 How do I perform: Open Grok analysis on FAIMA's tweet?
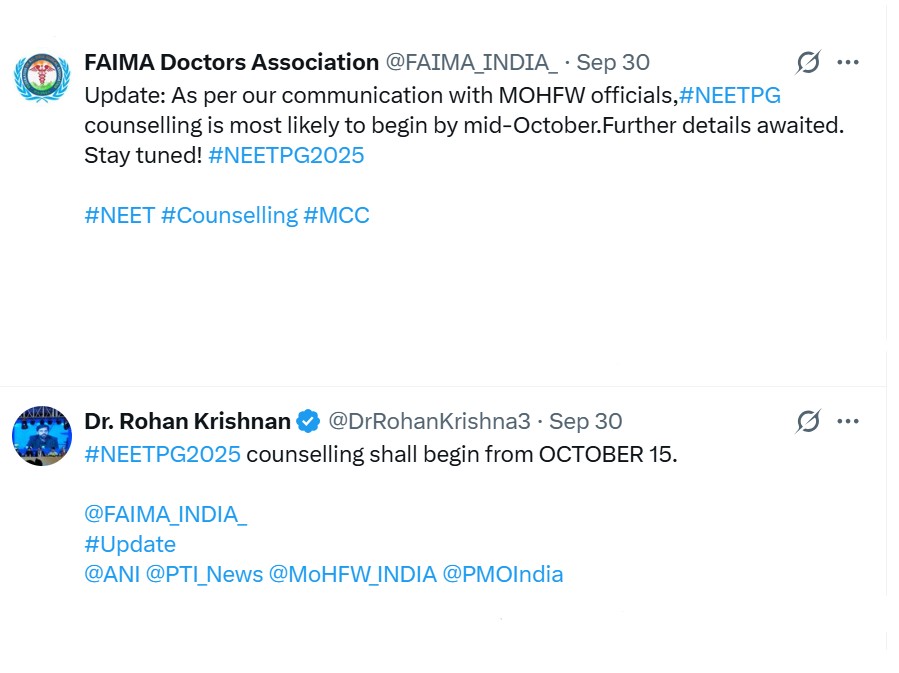pos(809,61)
